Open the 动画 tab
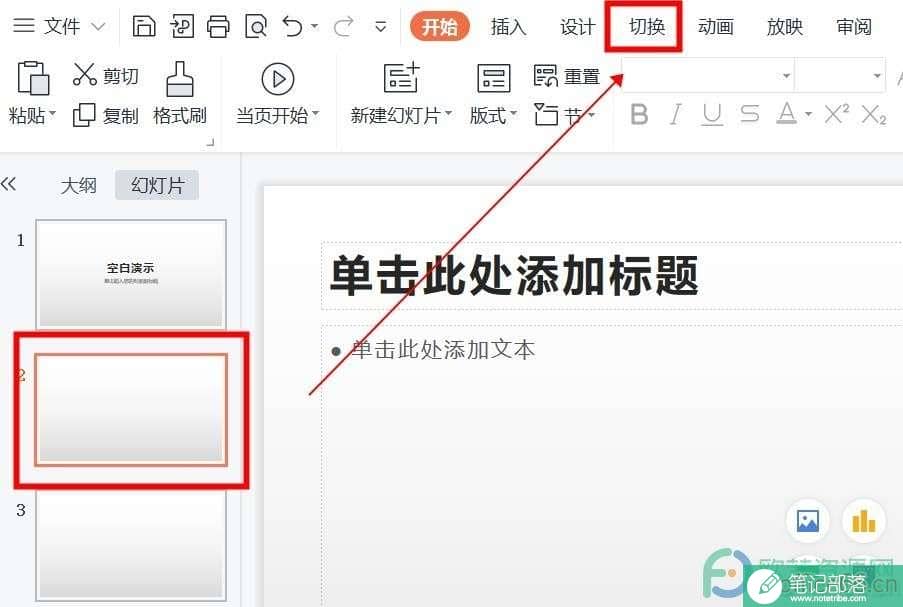 point(716,26)
